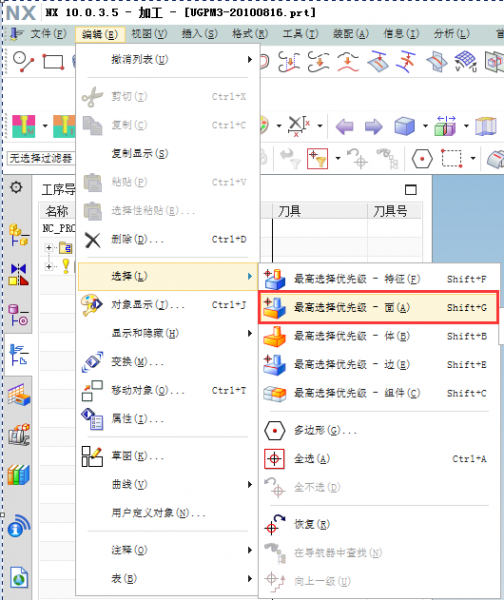Screen dimensions: 504x600
Task: Expand the 显示和隐藏(H) submenu
Action: click(x=168, y=333)
